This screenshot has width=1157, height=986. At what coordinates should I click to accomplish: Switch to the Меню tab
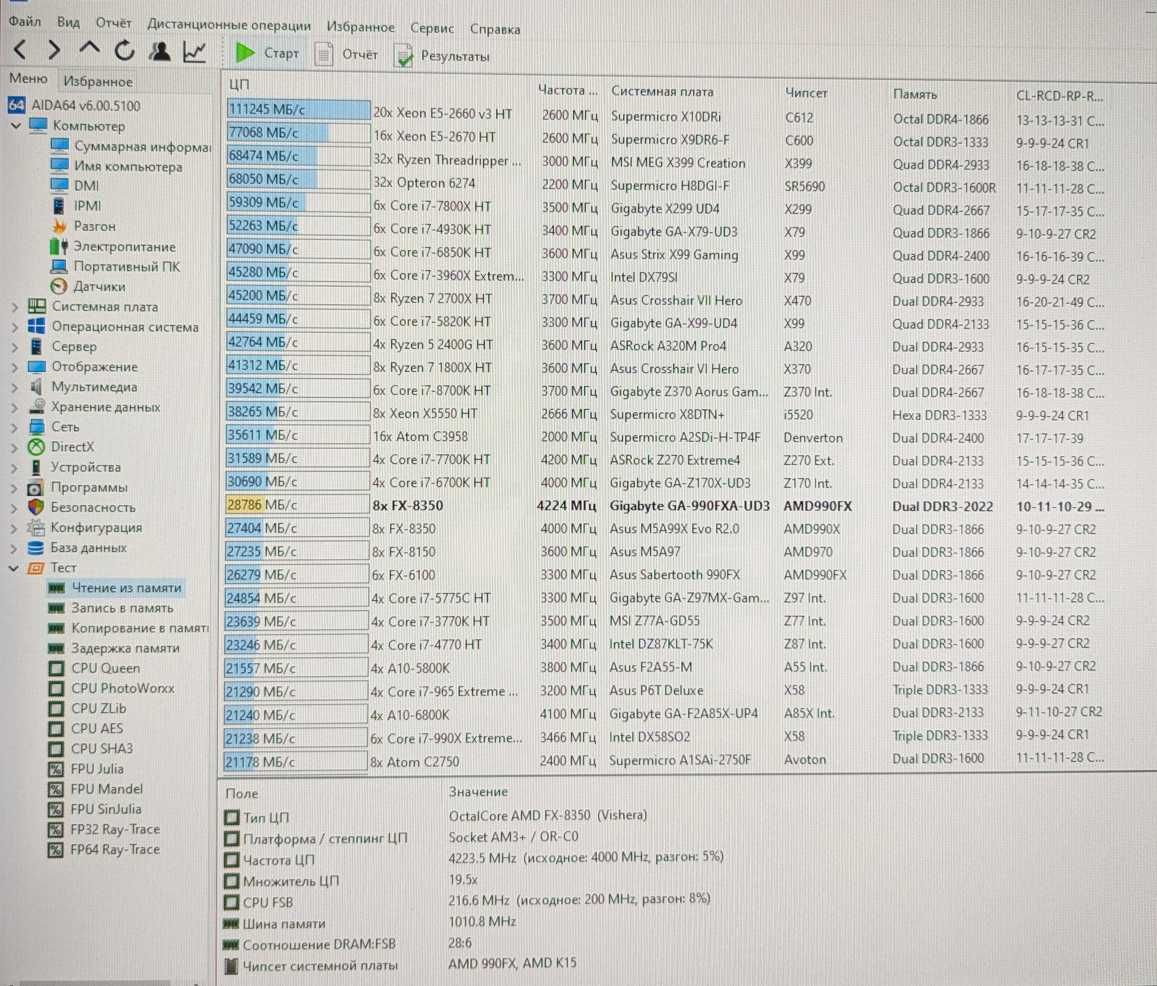[28, 79]
